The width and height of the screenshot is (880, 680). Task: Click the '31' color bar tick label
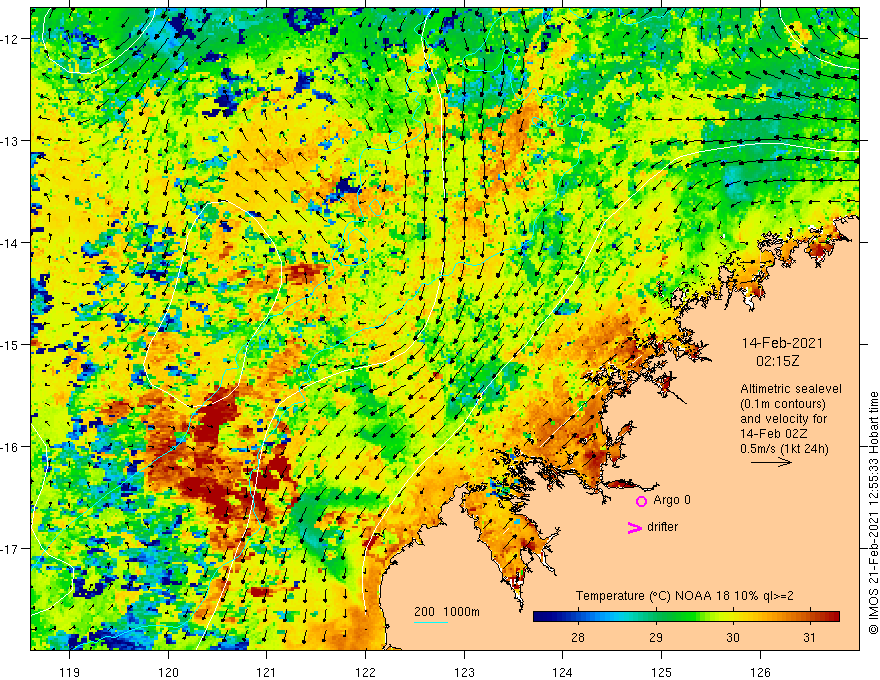point(809,637)
